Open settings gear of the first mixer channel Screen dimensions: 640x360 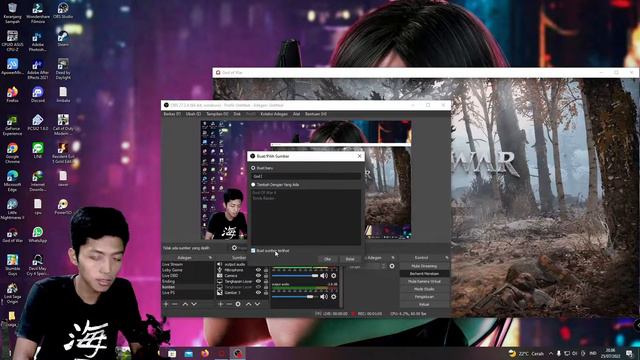334,276
